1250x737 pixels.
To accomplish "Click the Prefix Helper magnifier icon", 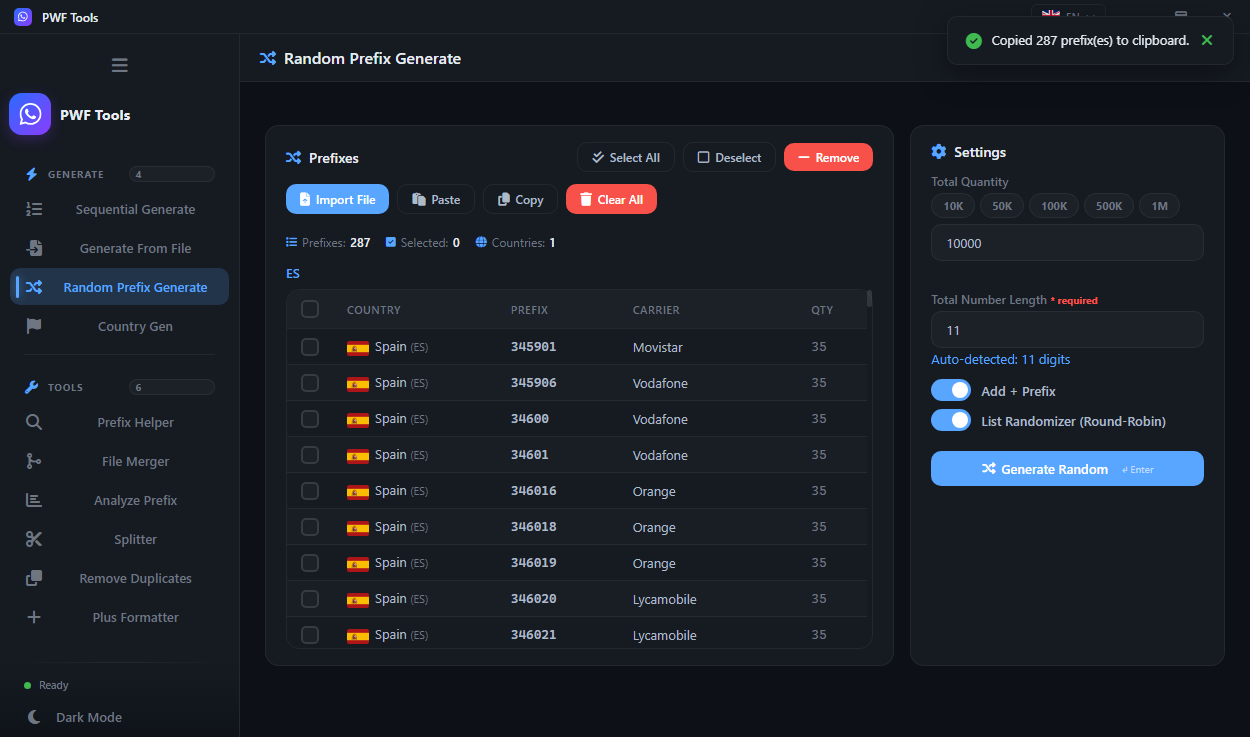I will click(x=34, y=422).
